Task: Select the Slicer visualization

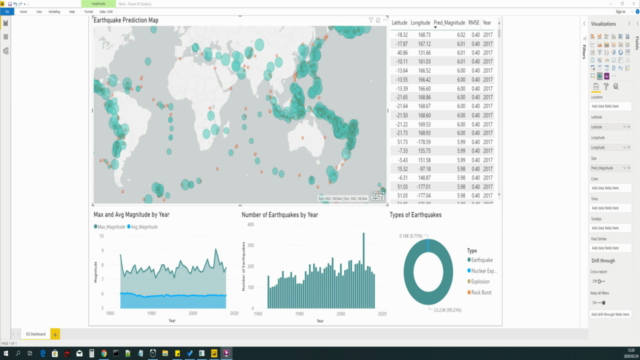Action: [x=593, y=68]
